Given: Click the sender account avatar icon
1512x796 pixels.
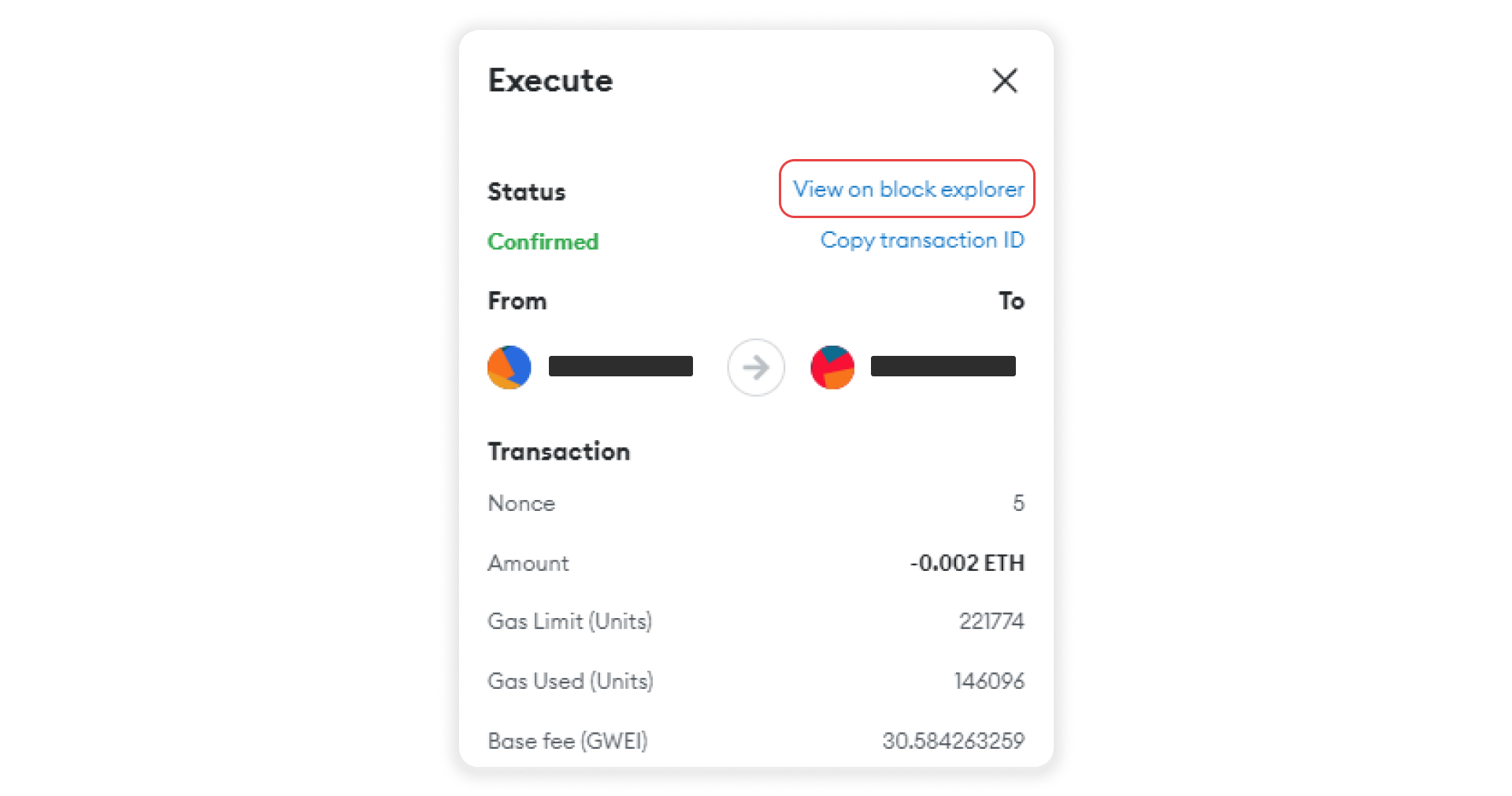Looking at the screenshot, I should click(x=510, y=367).
